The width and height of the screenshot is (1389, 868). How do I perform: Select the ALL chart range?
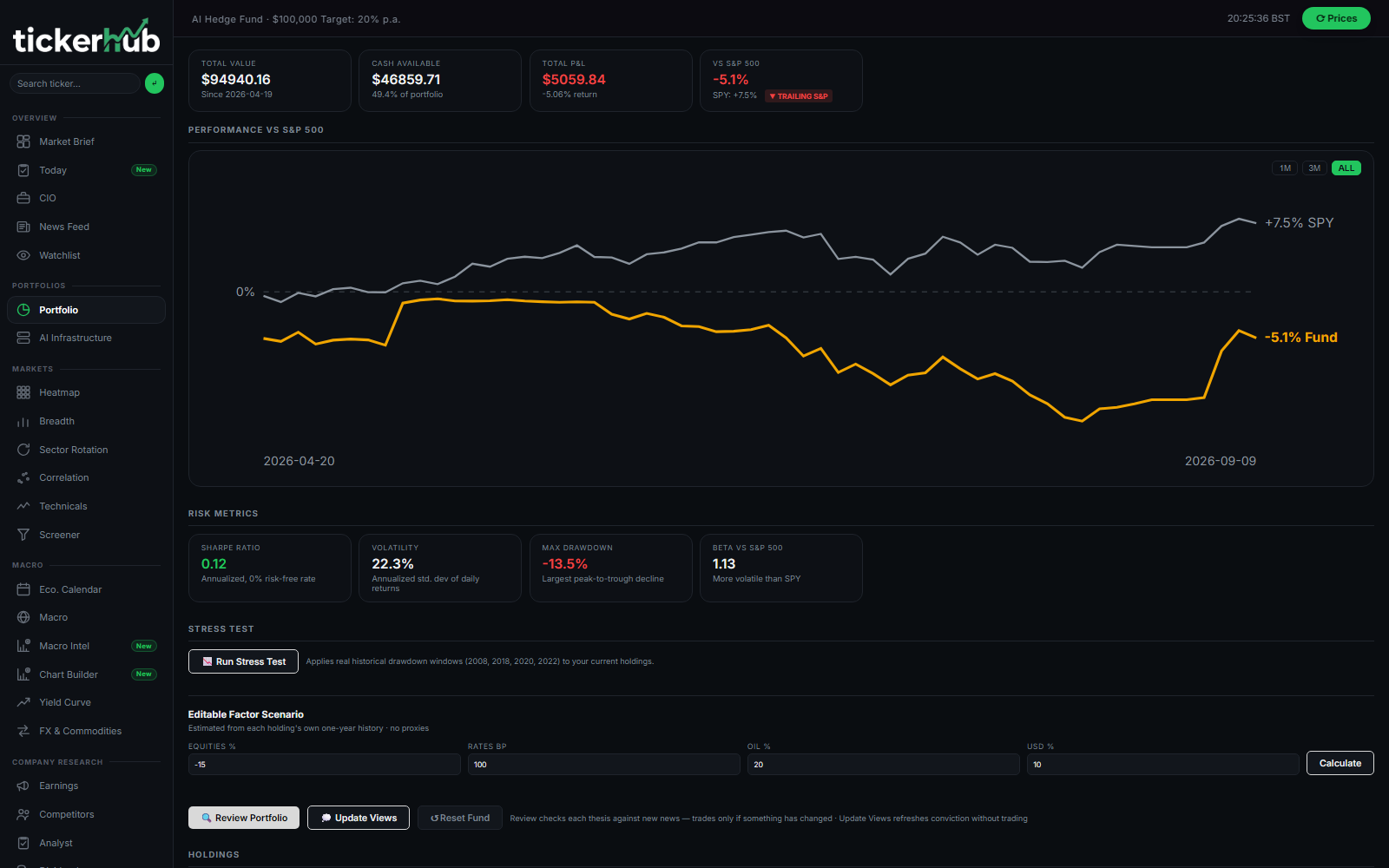(1346, 168)
